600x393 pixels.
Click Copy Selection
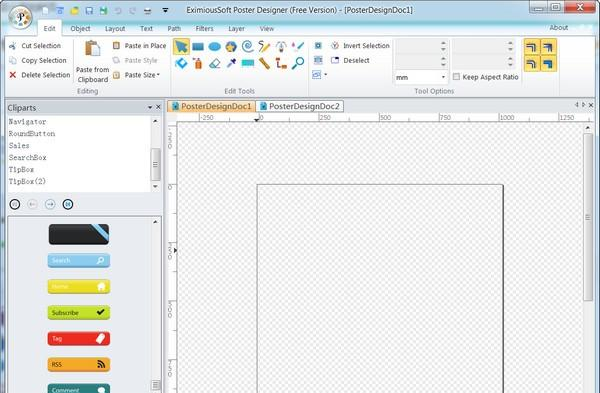click(38, 60)
